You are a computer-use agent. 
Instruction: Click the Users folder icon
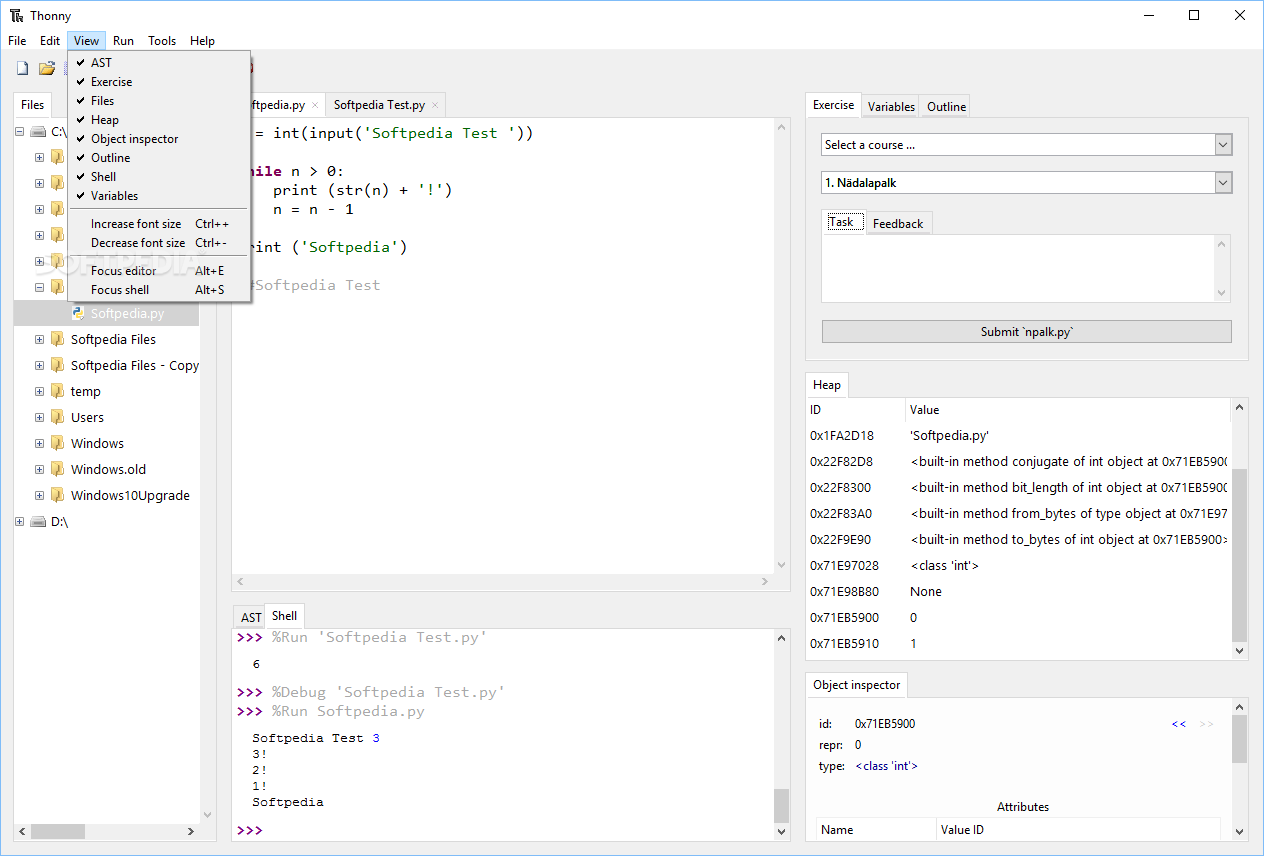(x=58, y=417)
